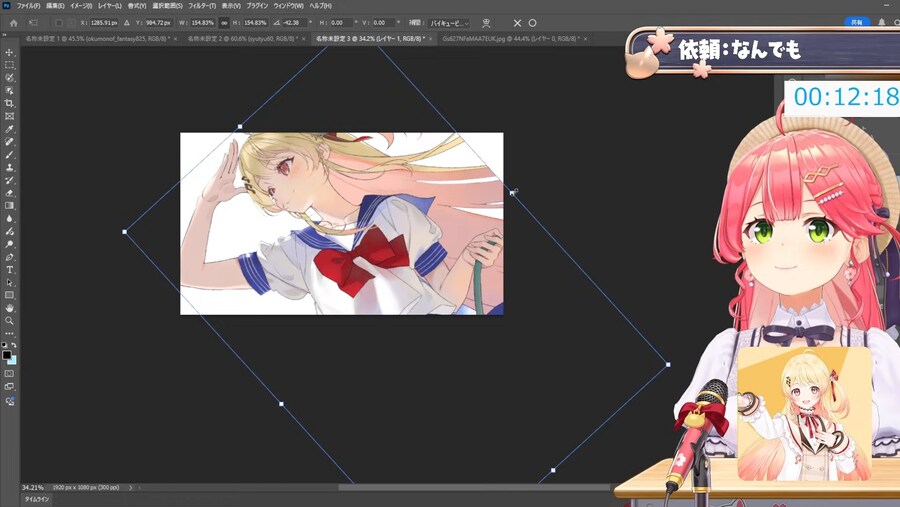Toggle maintain aspect ratio link

point(224,23)
